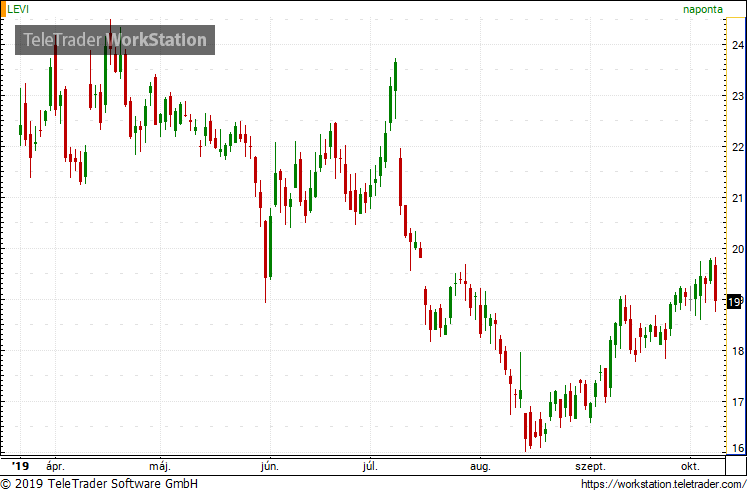747x493 pixels.
Task: Click the 23 price level on the axis
Action: click(738, 96)
